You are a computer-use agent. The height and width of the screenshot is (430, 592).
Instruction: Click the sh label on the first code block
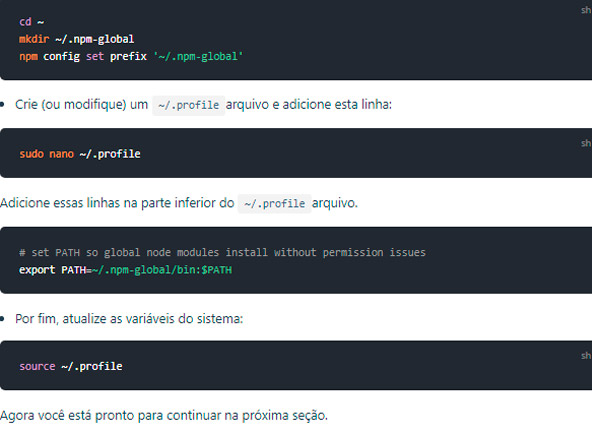(586, 10)
